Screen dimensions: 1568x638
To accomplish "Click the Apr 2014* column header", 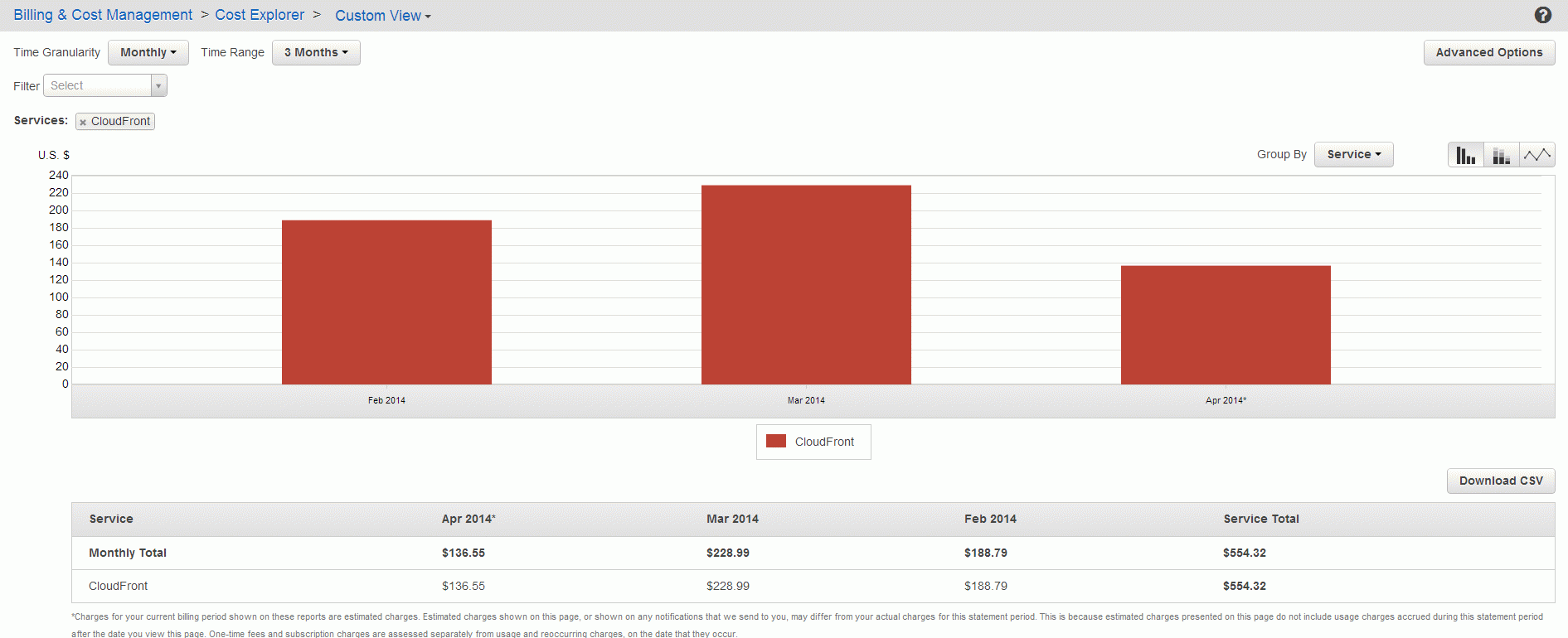I will click(x=468, y=519).
